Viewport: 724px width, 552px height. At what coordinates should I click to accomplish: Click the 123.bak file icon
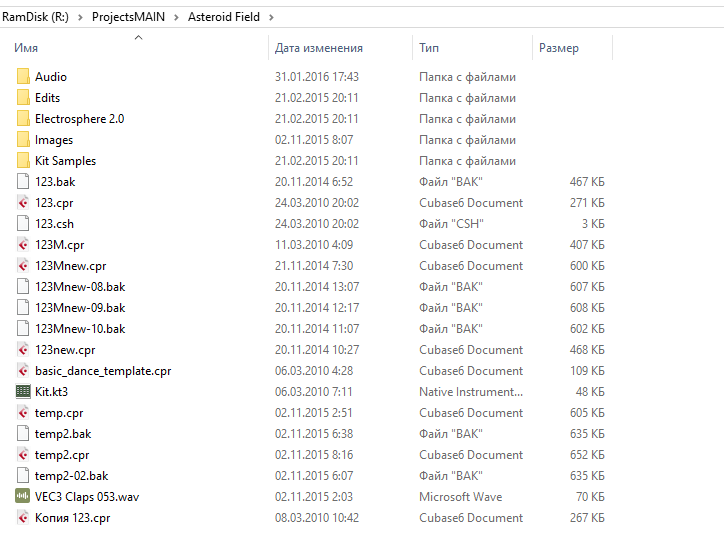point(23,182)
